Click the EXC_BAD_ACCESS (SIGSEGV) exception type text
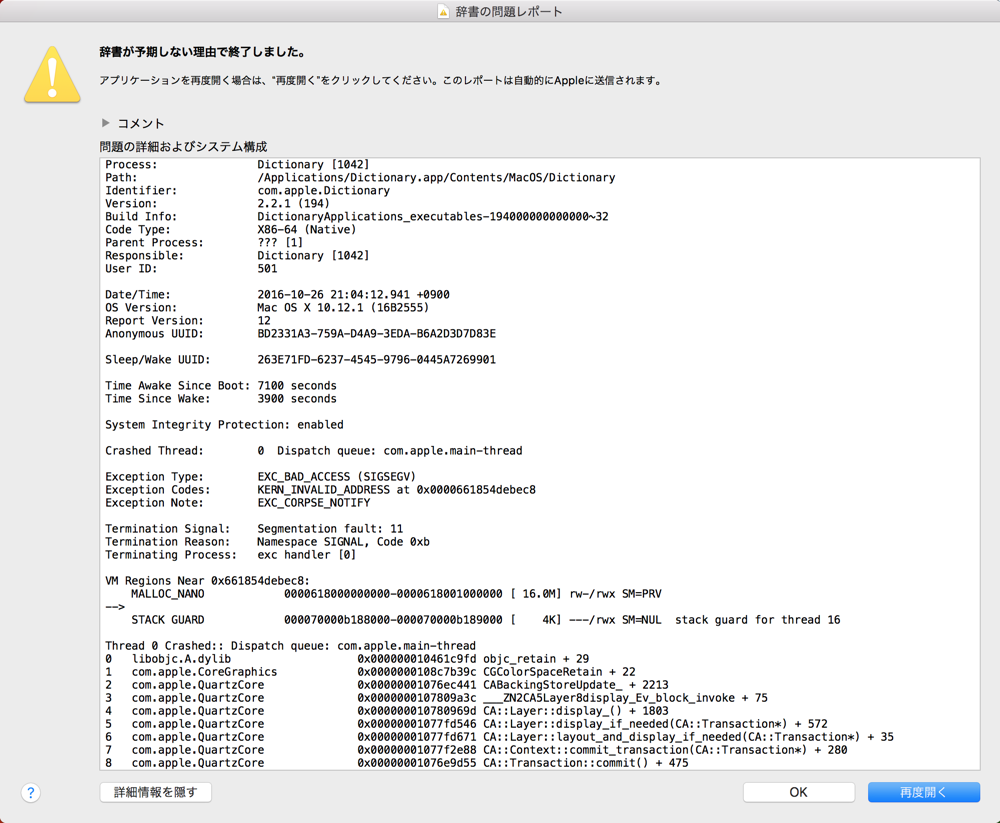Viewport: 1000px width, 823px height. [x=336, y=477]
